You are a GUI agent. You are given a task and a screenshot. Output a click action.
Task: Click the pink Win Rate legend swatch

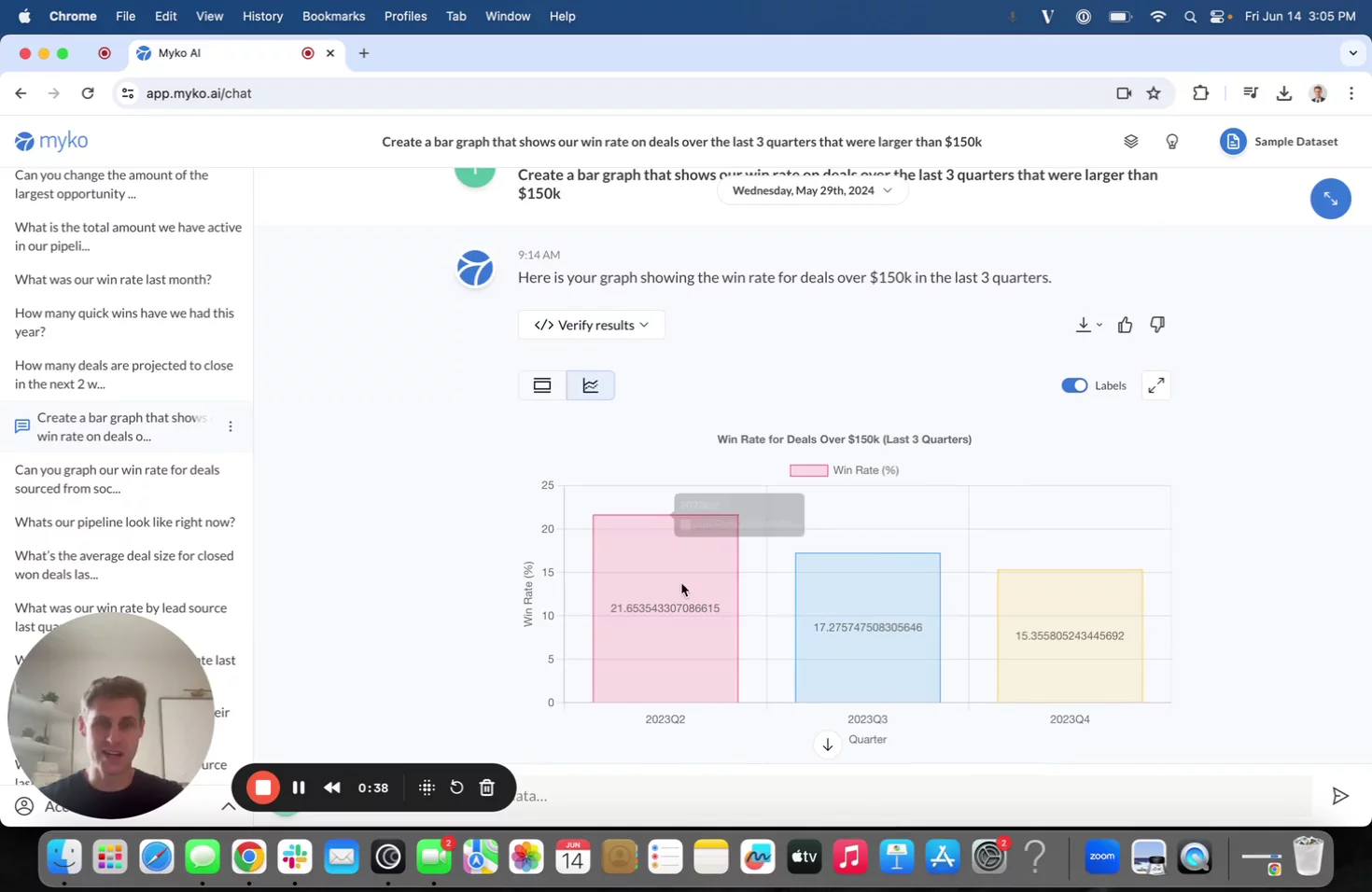tap(808, 470)
